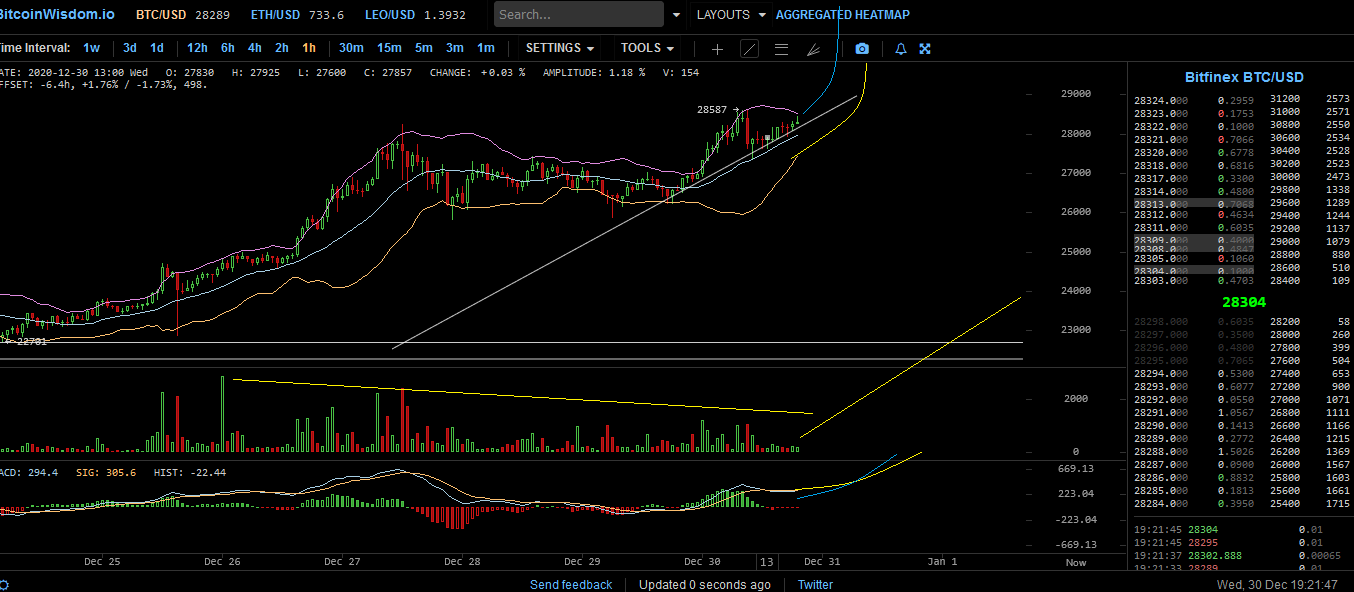Set time interval to 4h
Image resolution: width=1354 pixels, height=592 pixels.
coord(255,48)
